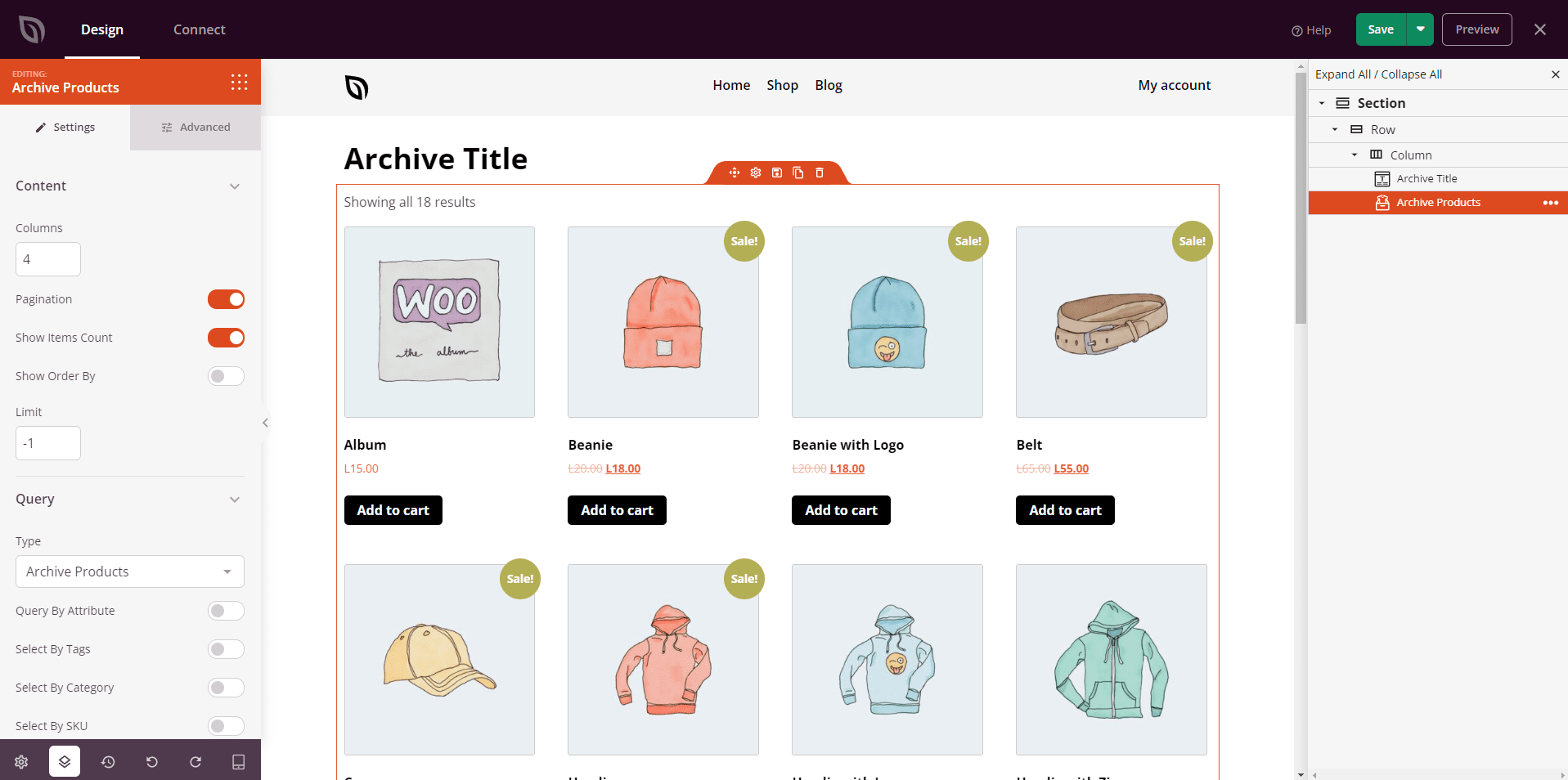
Task: Delete widget using trash icon
Action: click(819, 173)
